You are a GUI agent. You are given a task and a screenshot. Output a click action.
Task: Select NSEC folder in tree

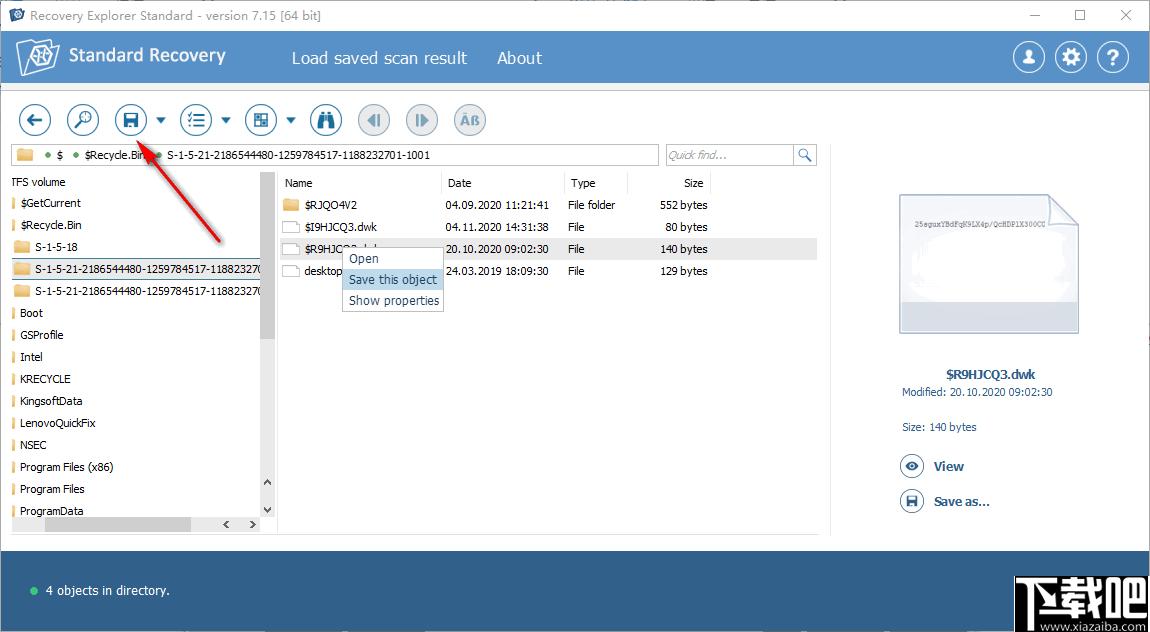[33, 445]
